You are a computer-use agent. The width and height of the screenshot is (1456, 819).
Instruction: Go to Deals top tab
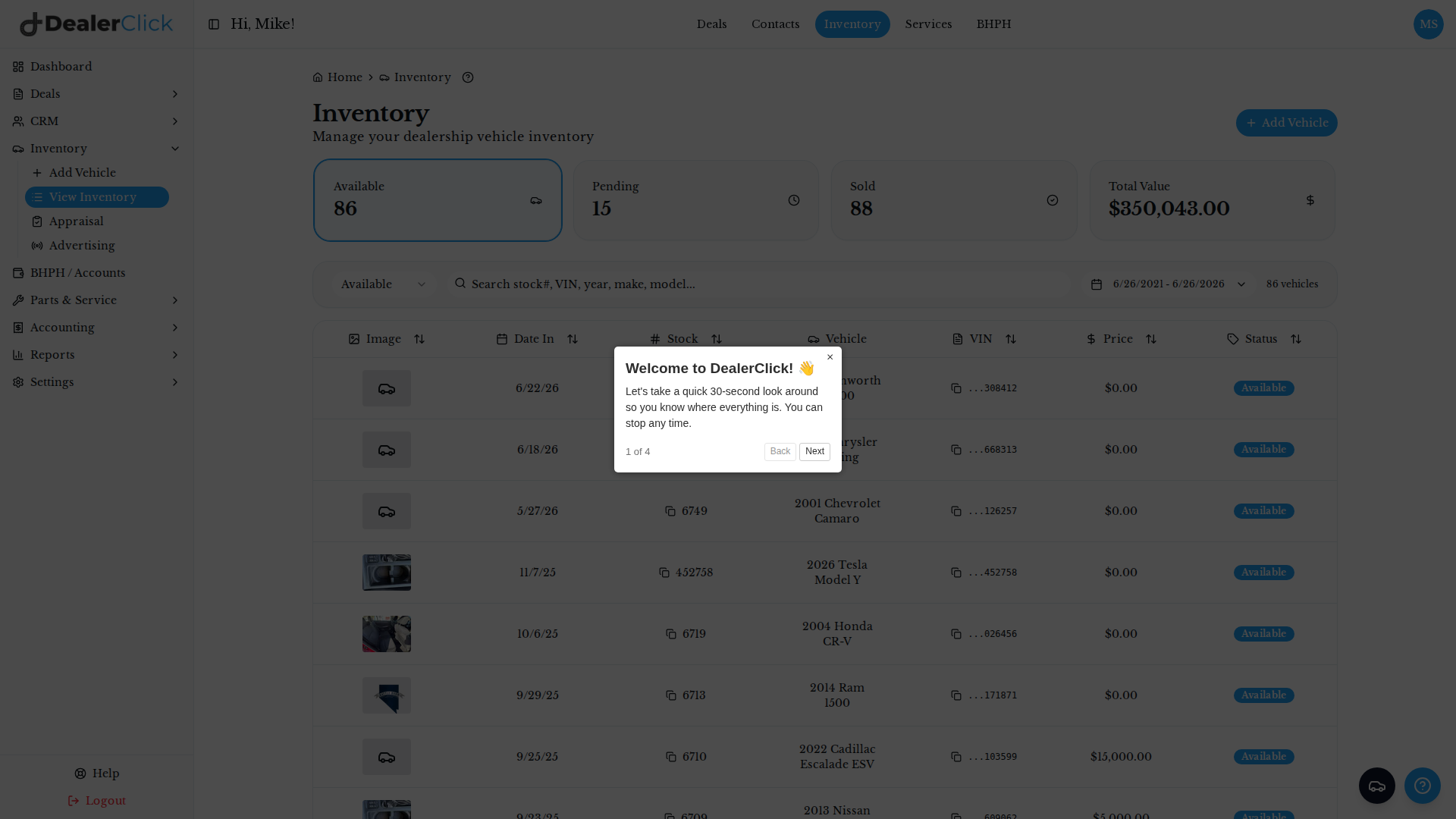coord(711,24)
